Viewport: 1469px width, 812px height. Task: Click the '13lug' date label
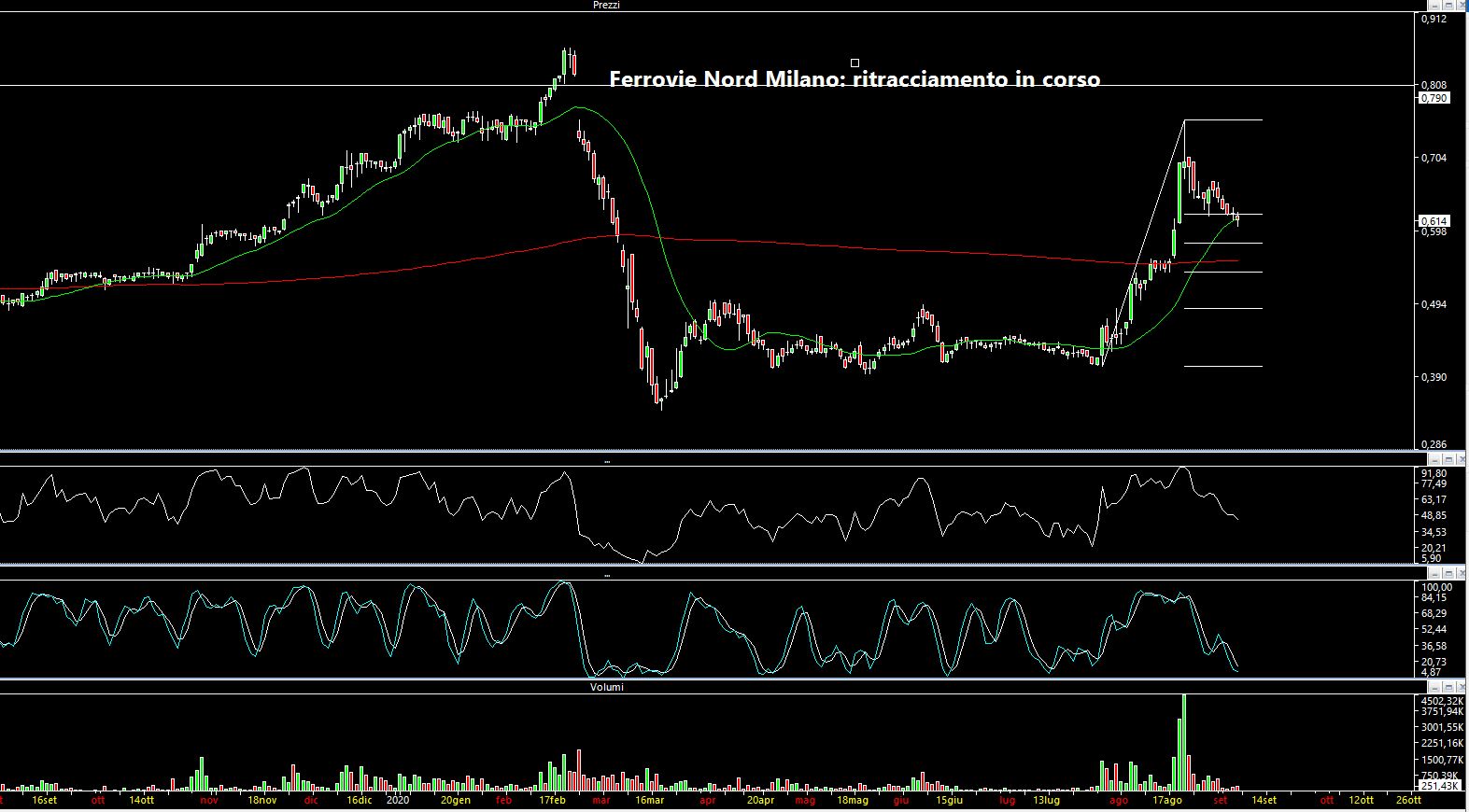coord(1046,800)
